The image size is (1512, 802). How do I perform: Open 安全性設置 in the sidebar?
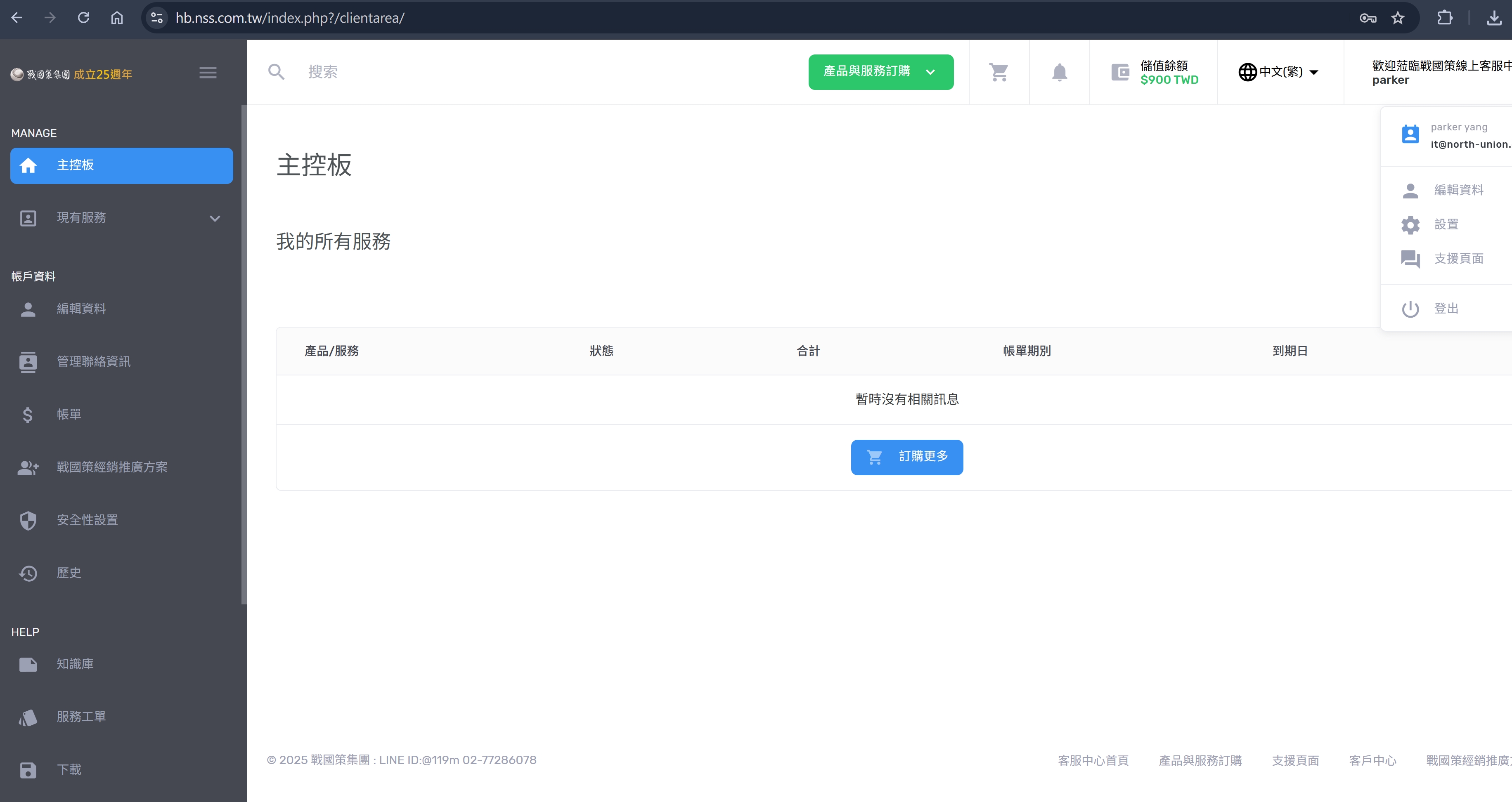point(121,520)
